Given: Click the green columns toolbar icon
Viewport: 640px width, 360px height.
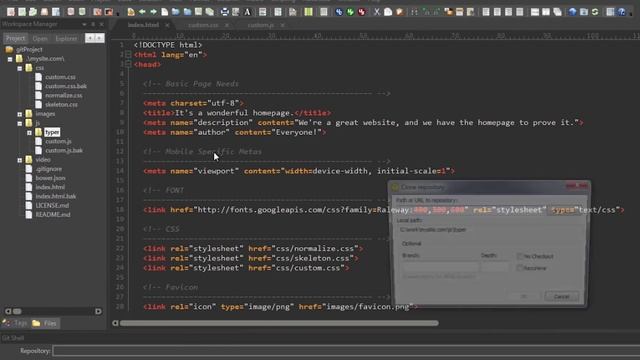Looking at the screenshot, I should [308, 12].
